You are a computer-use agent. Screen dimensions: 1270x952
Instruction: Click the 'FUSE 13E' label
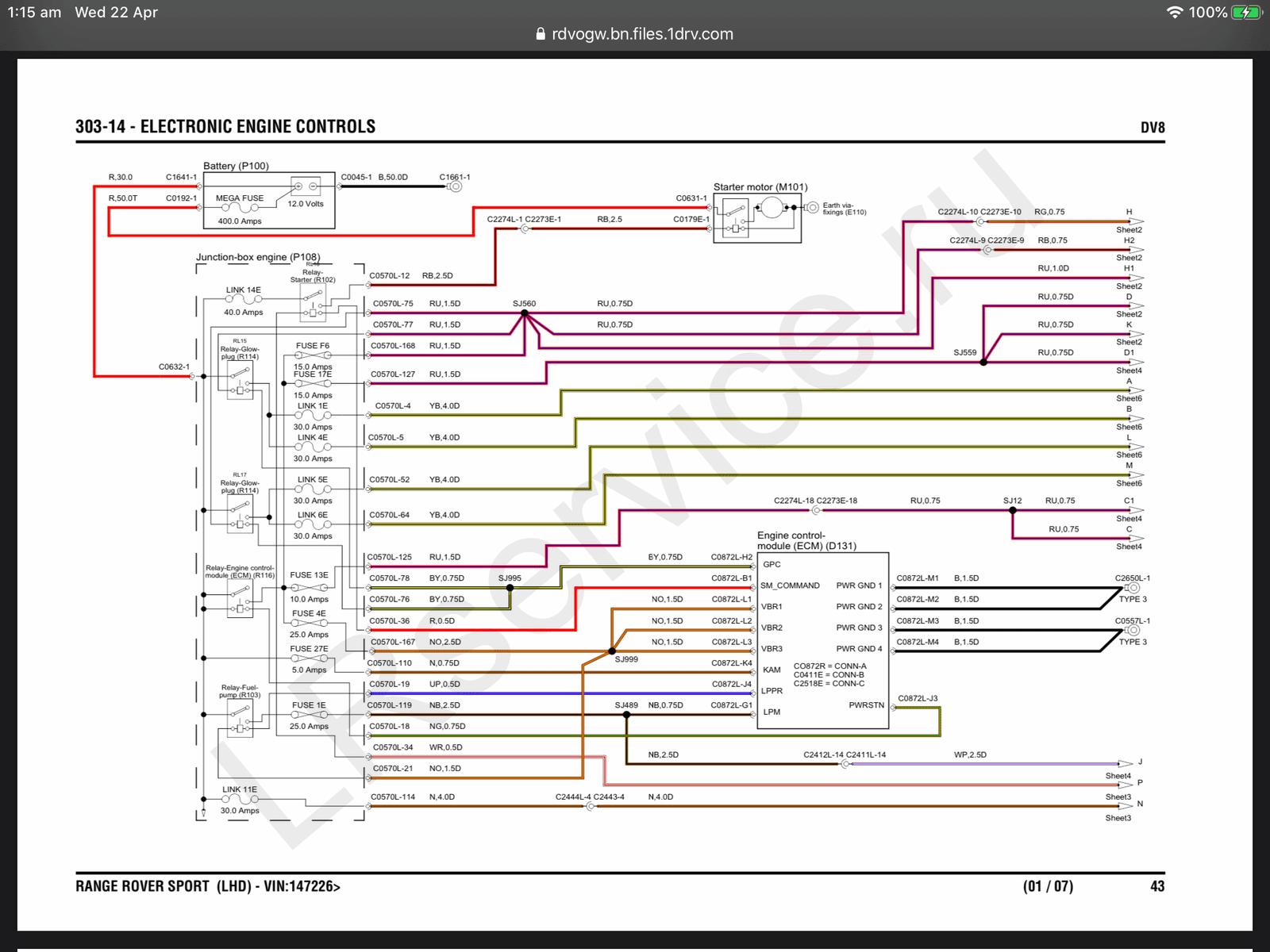(309, 575)
